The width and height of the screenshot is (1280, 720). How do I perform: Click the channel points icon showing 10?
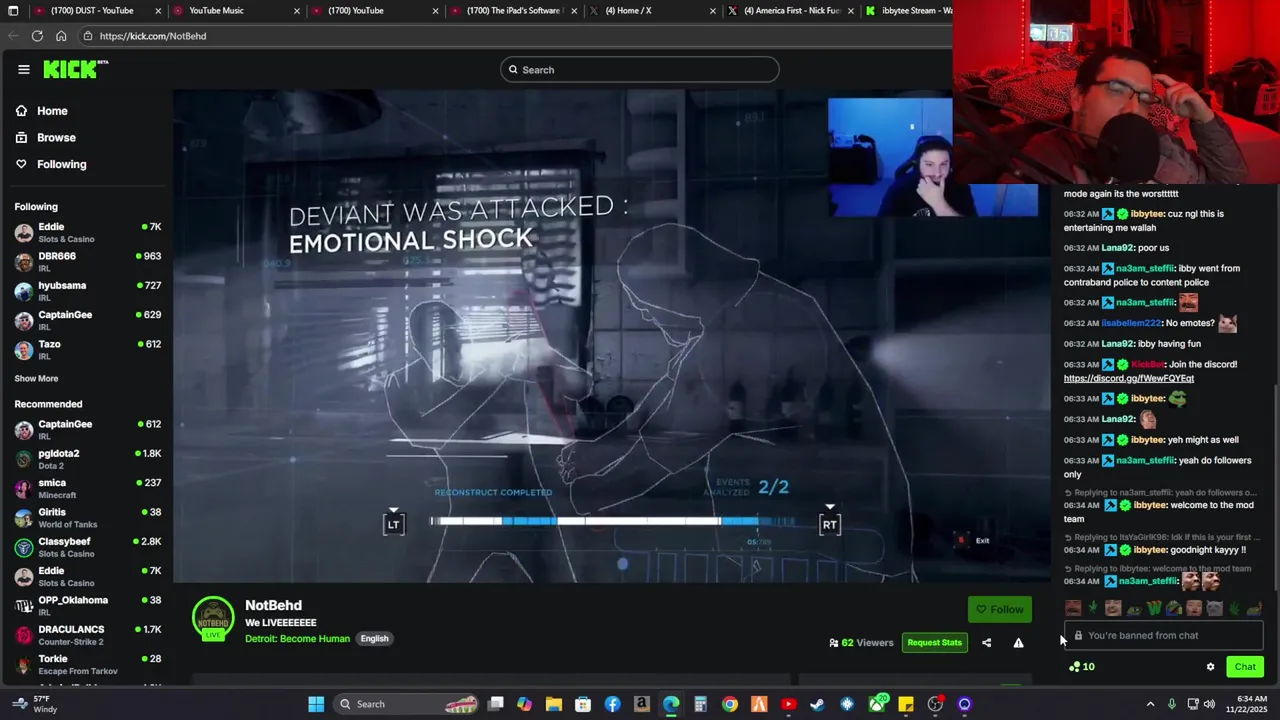click(1082, 667)
